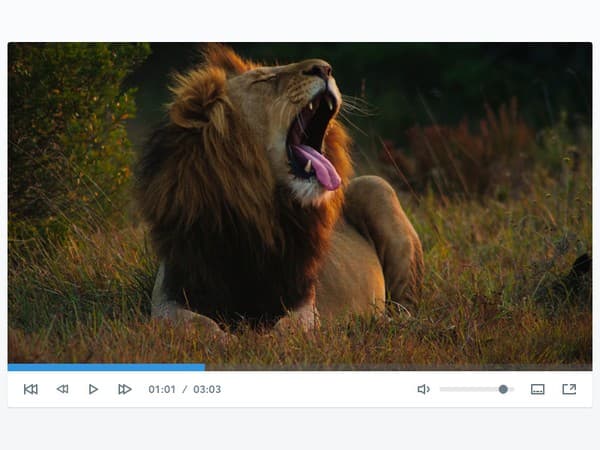Mute audio using the speaker icon
600x450 pixels.
[423, 389]
